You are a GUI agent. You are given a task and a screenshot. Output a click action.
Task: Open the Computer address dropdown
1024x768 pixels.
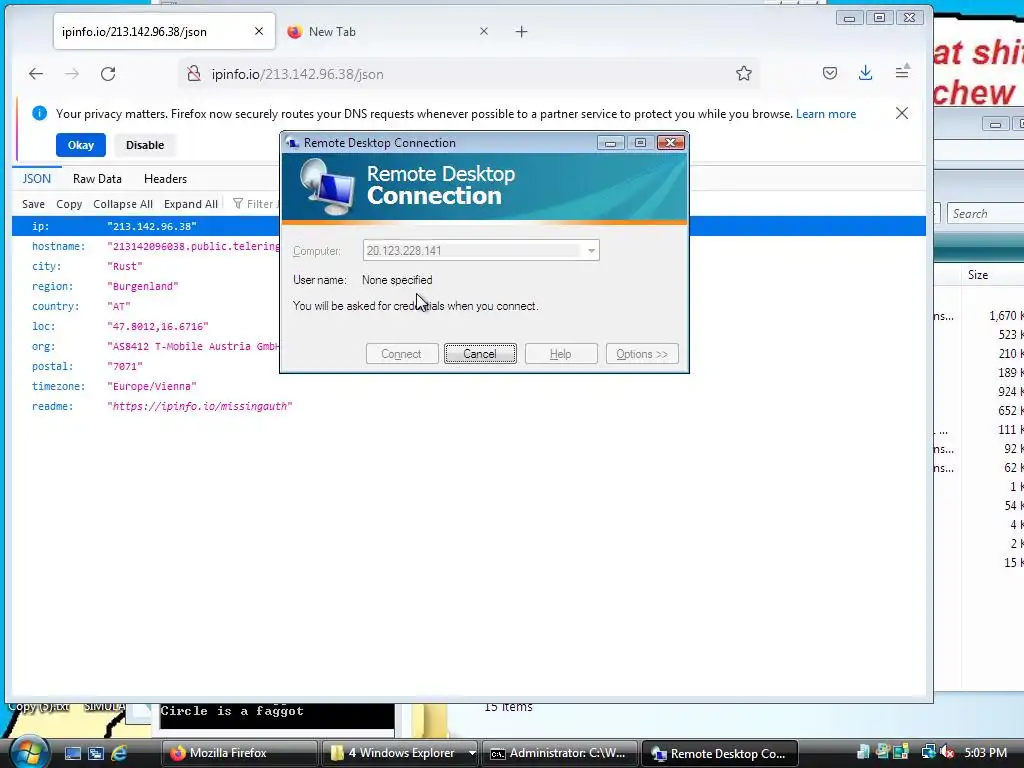[x=590, y=251]
